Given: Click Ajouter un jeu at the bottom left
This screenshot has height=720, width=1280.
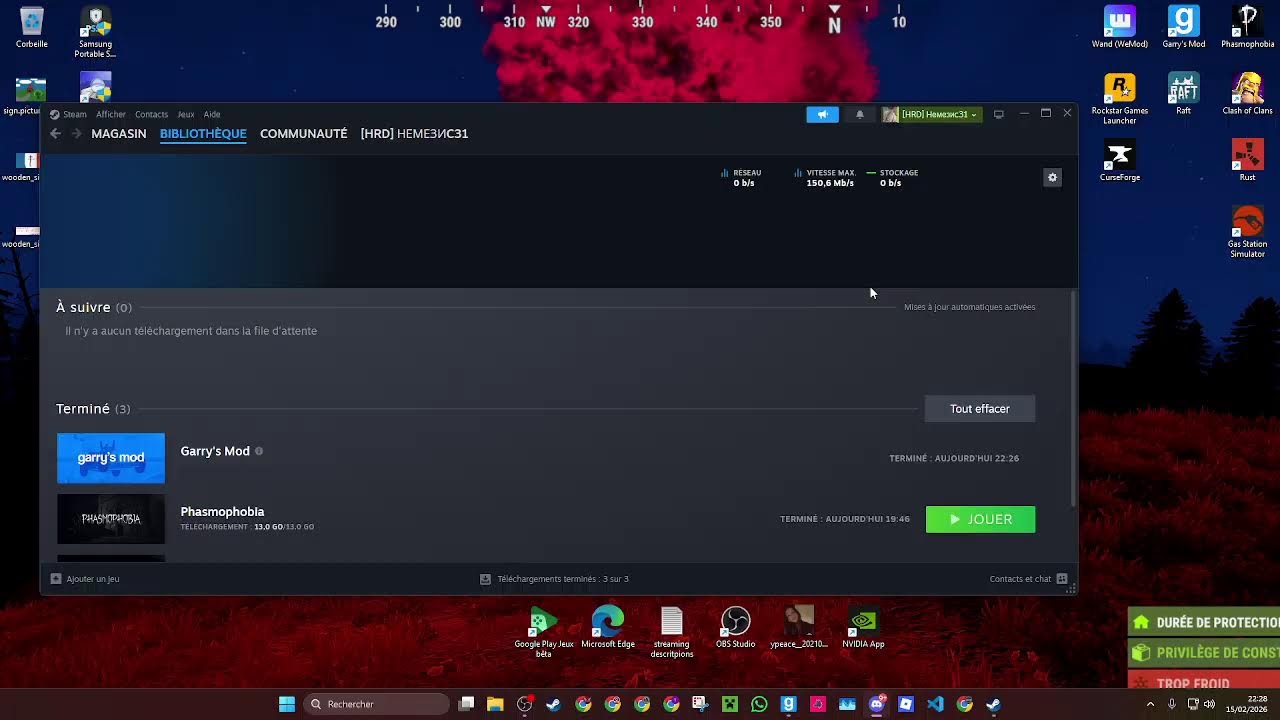Looking at the screenshot, I should coord(85,579).
